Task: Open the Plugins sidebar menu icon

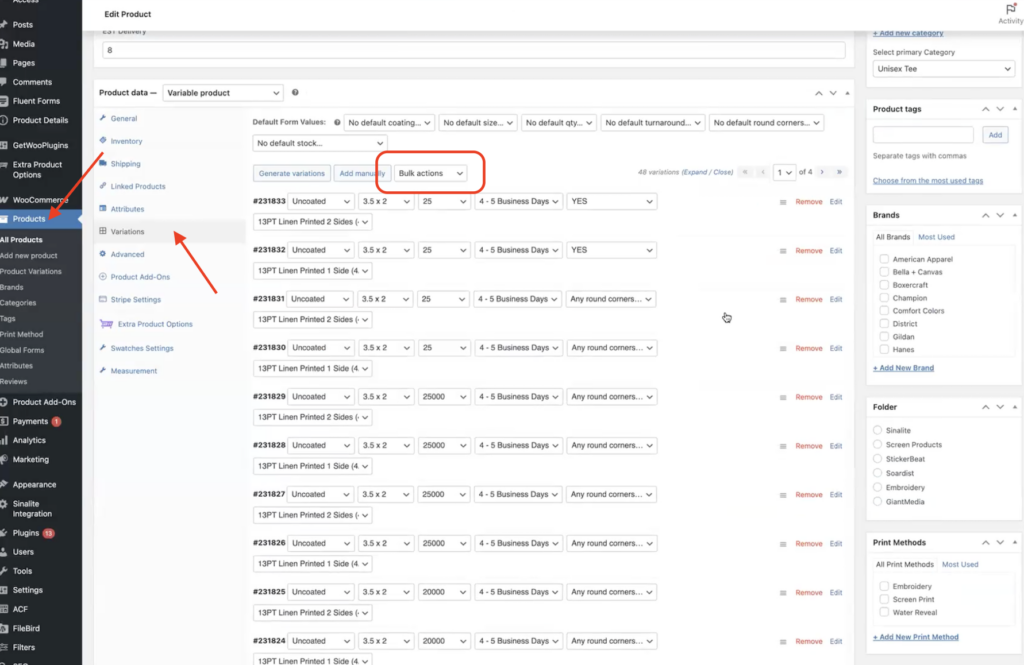Action: point(6,533)
